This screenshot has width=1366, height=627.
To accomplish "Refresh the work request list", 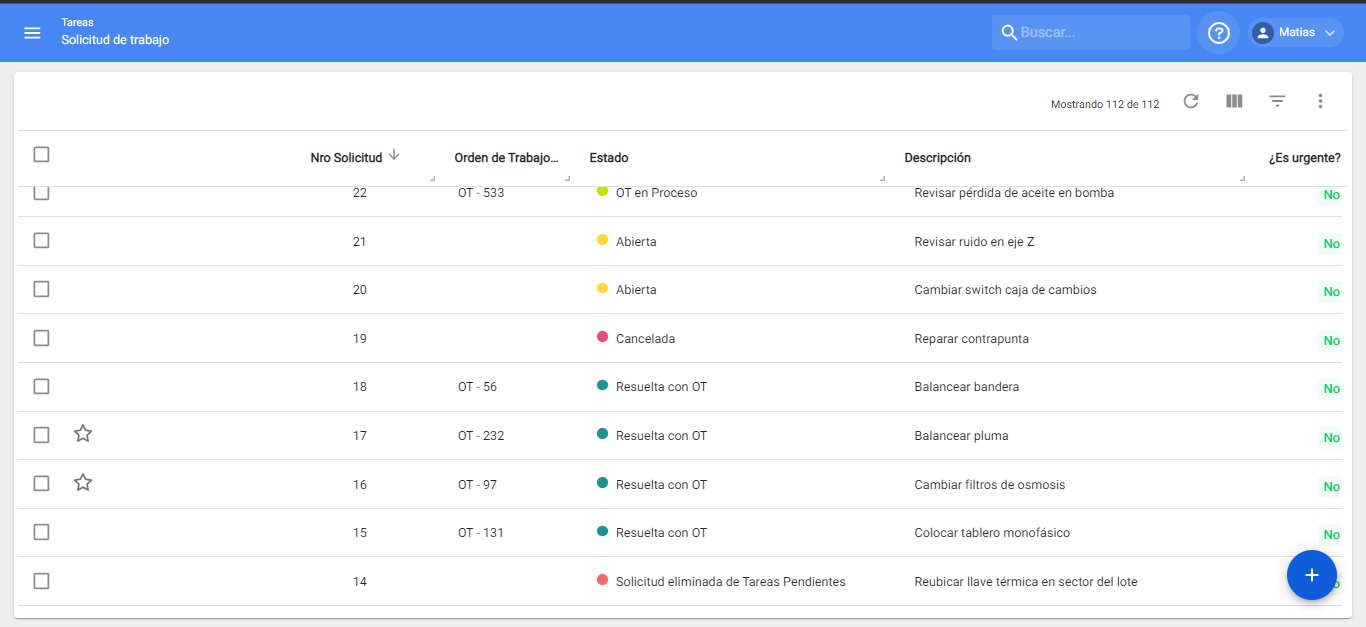I will coord(1190,101).
